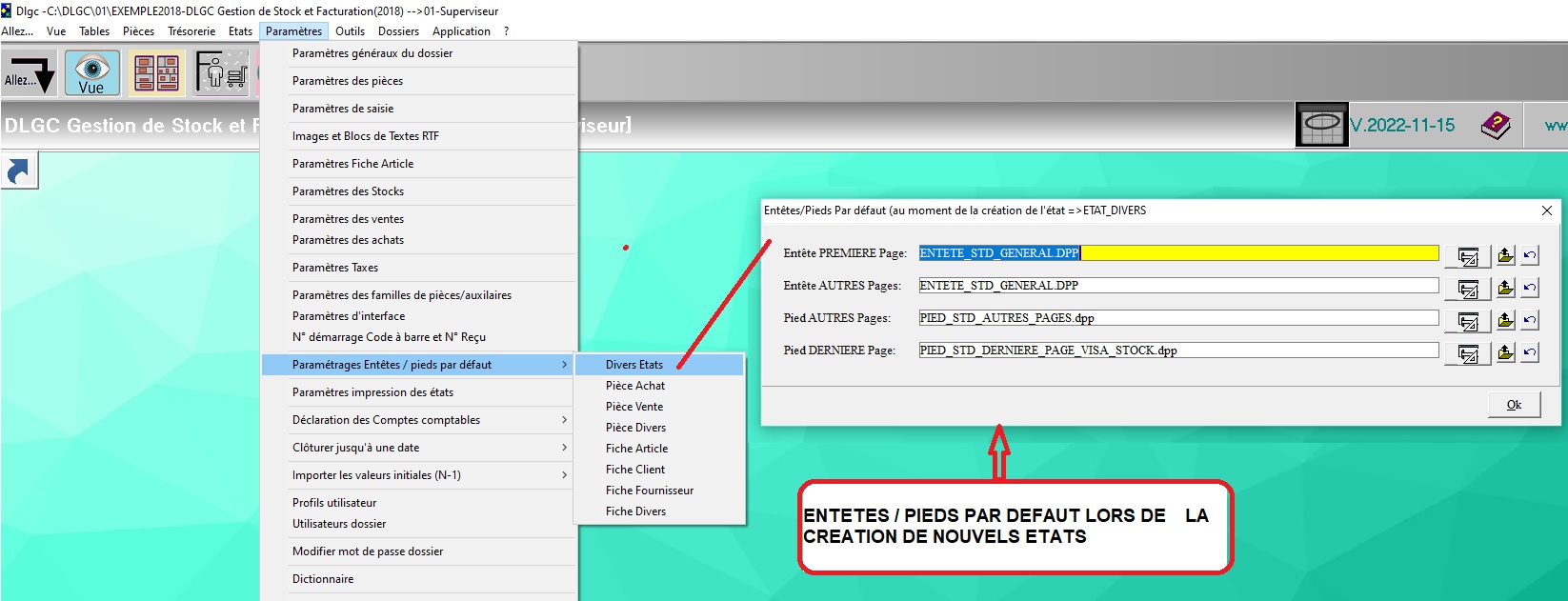Browse file for Pied AUTRES Pages
This screenshot has width=1568, height=601.
1505,320
